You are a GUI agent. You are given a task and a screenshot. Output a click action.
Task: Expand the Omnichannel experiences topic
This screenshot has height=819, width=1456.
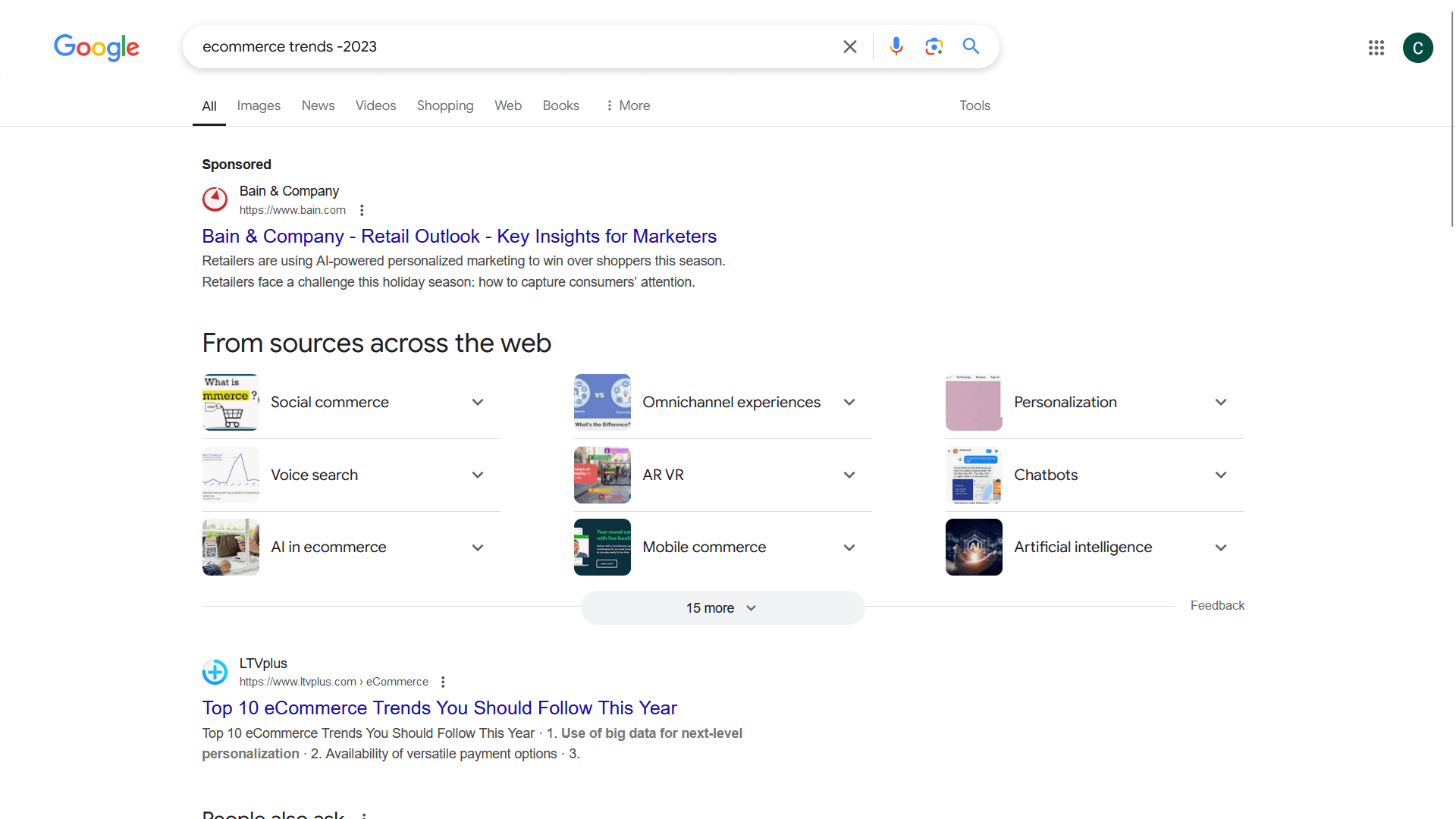pyautogui.click(x=849, y=402)
